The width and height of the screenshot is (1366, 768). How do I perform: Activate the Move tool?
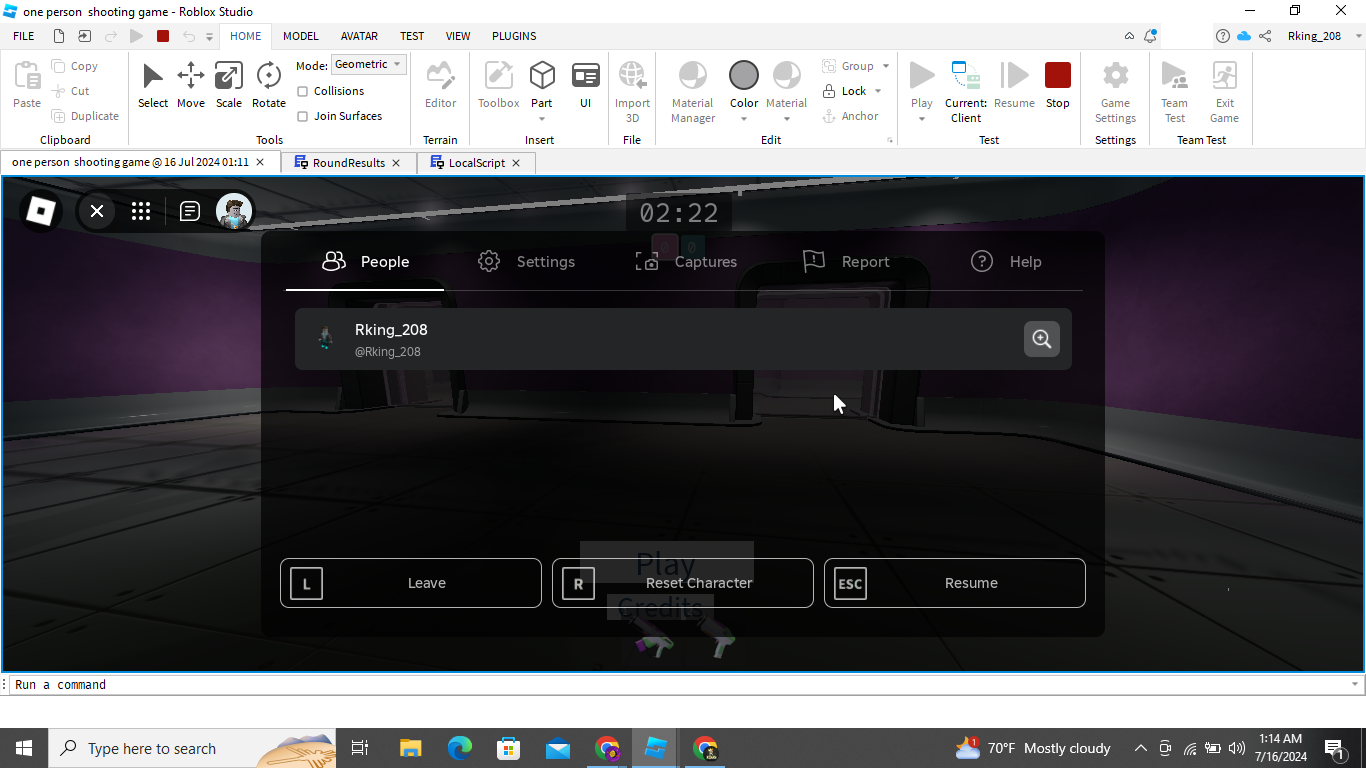[191, 85]
